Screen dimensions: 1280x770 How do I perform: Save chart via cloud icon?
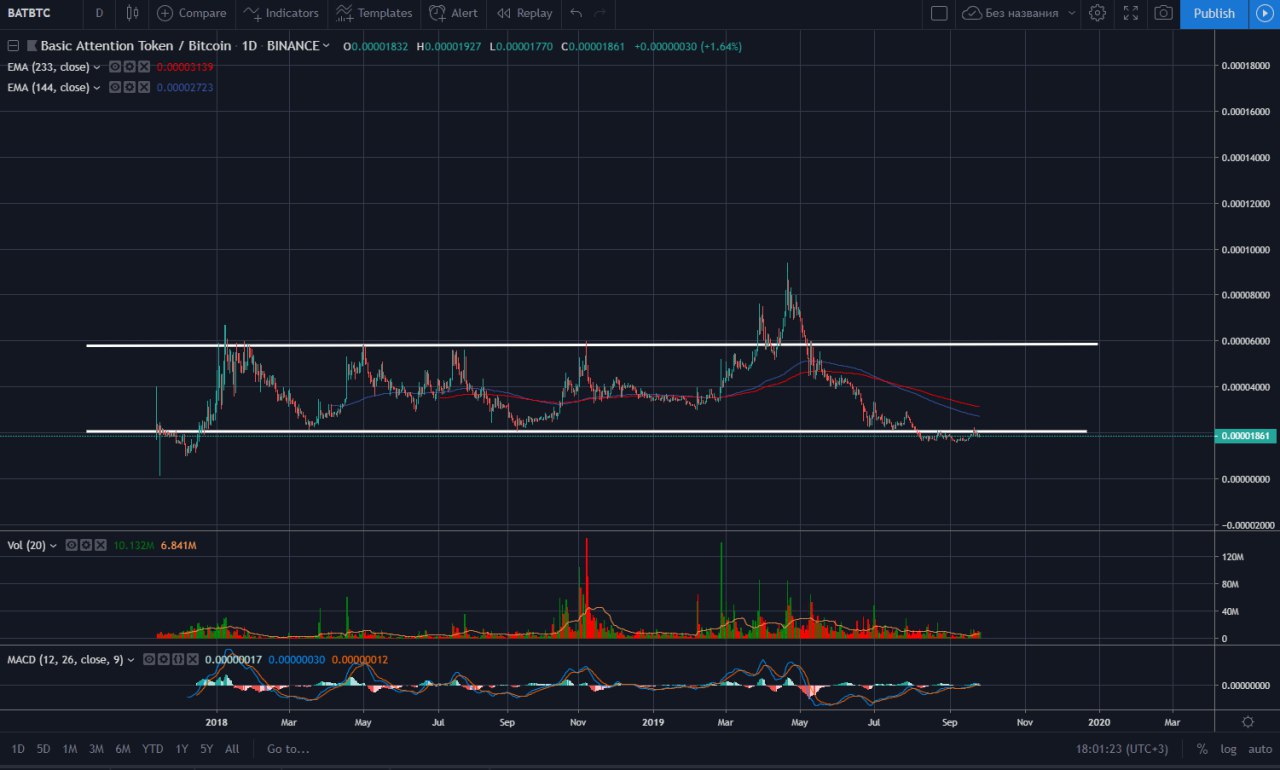pyautogui.click(x=972, y=13)
